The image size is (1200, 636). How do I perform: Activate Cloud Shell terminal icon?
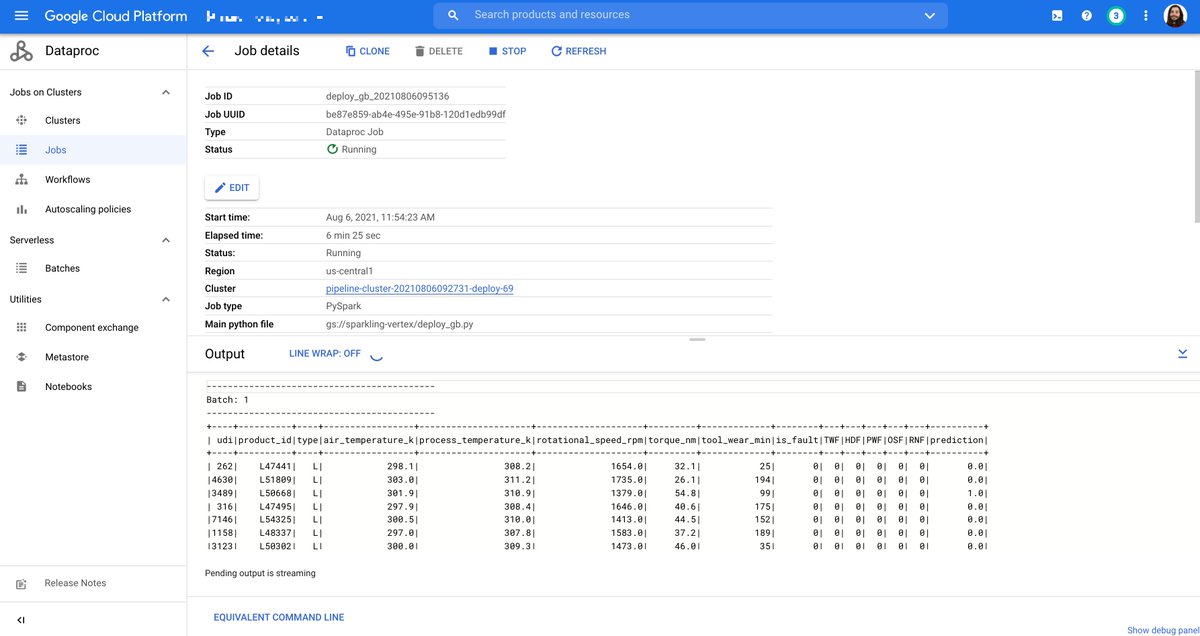[x=1057, y=16]
